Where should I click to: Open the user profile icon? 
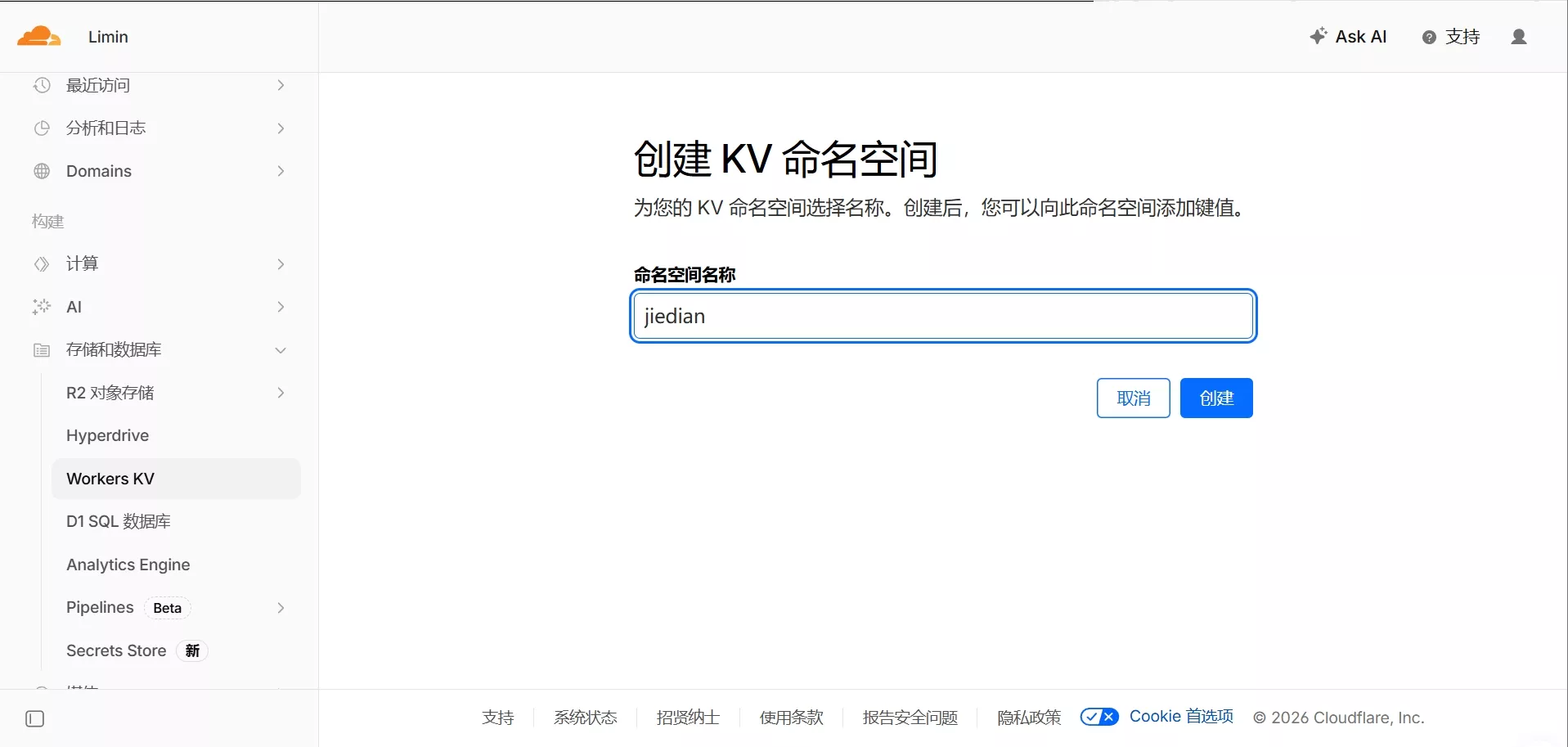pyautogui.click(x=1519, y=37)
